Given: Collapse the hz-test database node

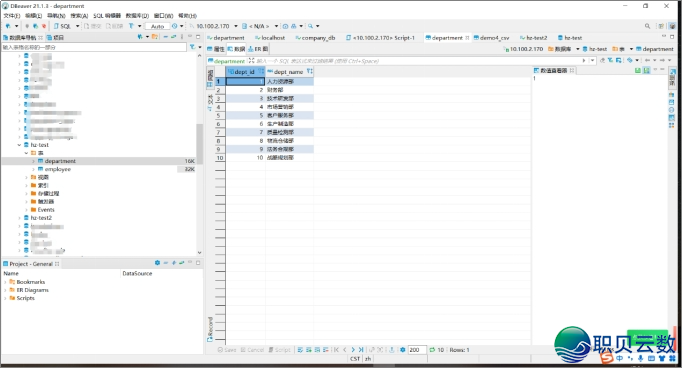Looking at the screenshot, I should click(19, 145).
